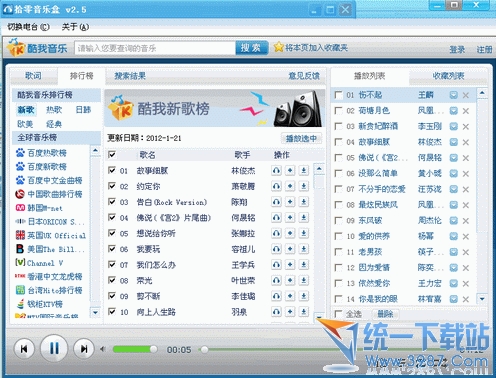
Task: Download song 08 荣光
Action: 304,280
